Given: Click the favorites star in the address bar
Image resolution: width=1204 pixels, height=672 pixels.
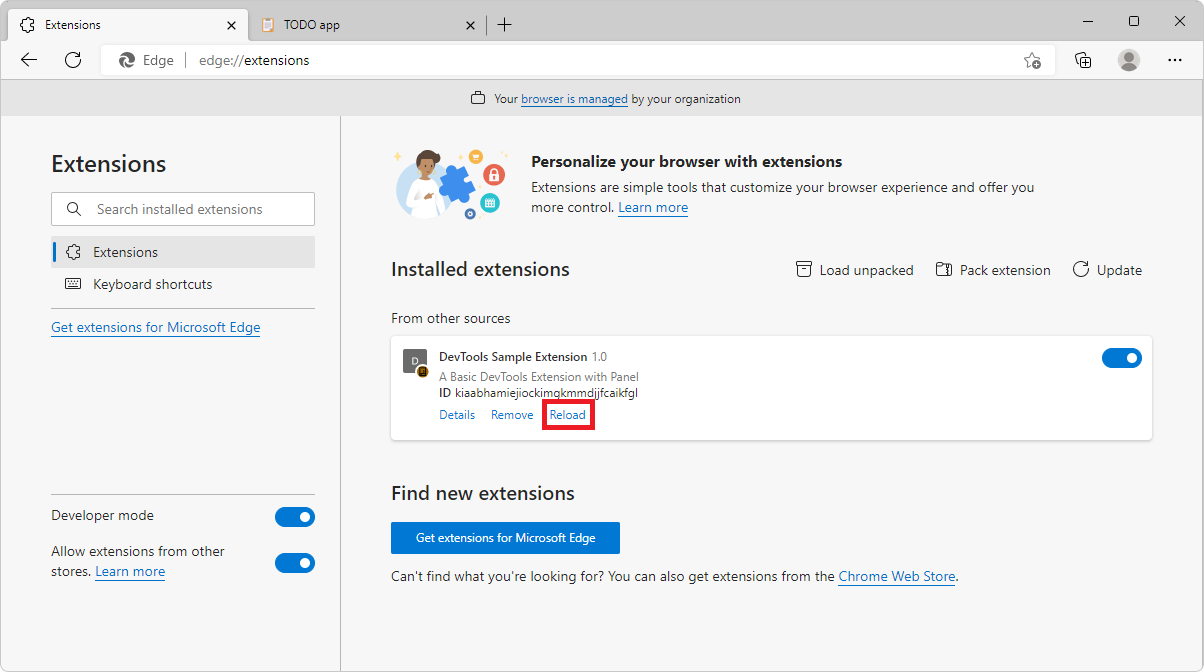Looking at the screenshot, I should 1032,60.
